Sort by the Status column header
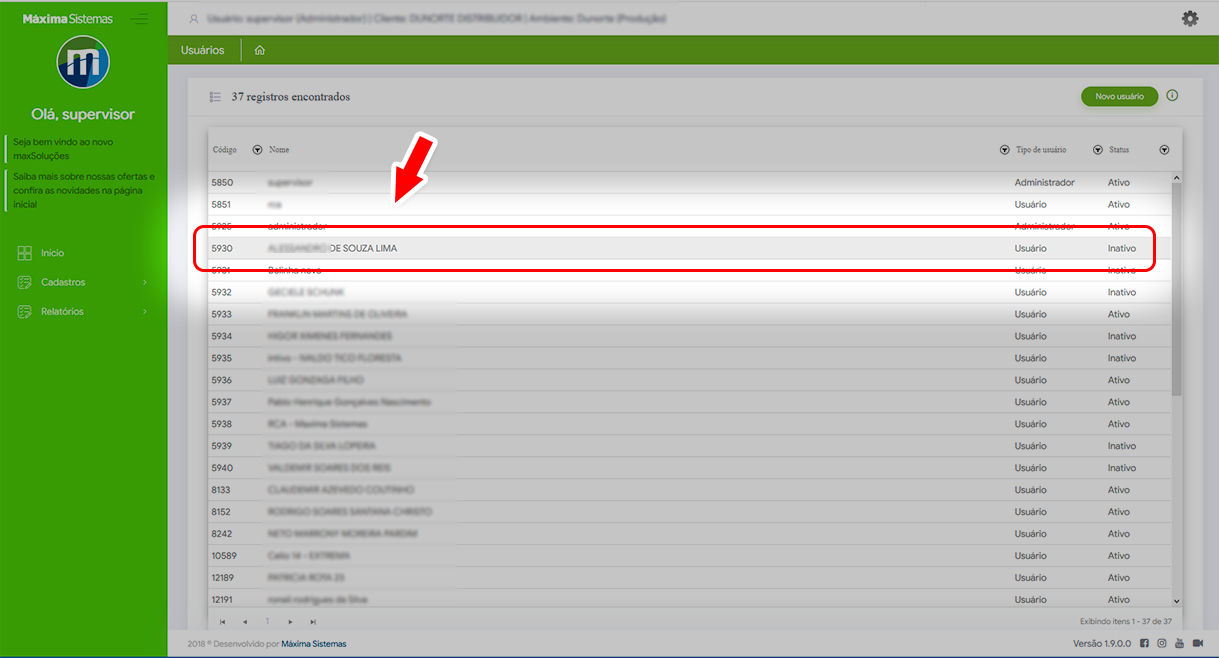This screenshot has height=658, width=1219. pyautogui.click(x=1119, y=150)
